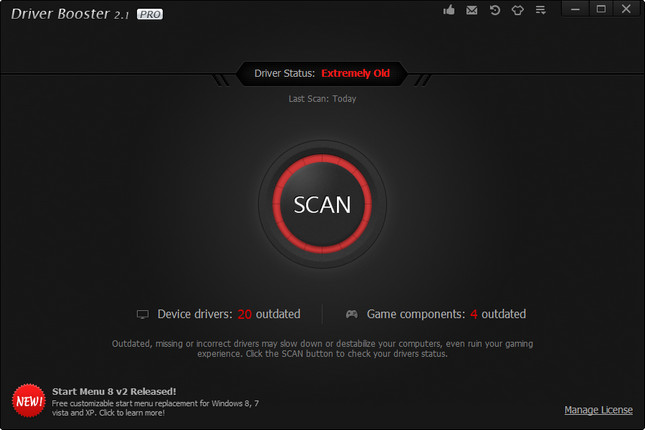Click the Free customizable start menu description

pyautogui.click(x=155, y=408)
